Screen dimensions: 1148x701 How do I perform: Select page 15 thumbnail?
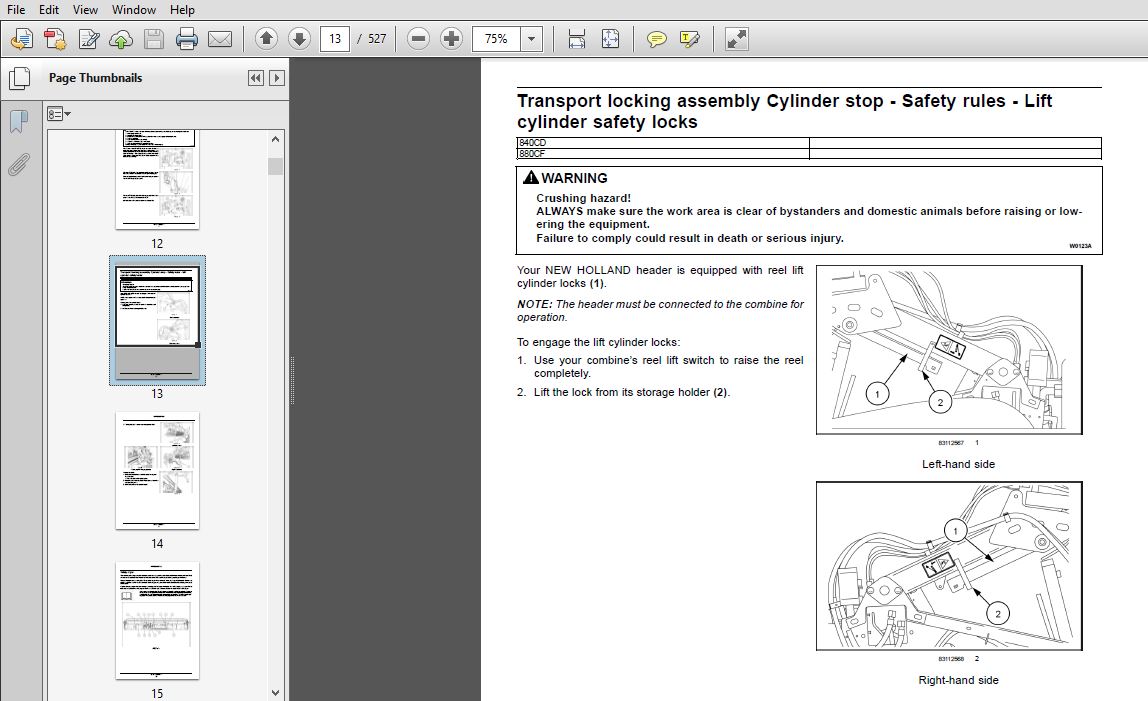[x=157, y=620]
